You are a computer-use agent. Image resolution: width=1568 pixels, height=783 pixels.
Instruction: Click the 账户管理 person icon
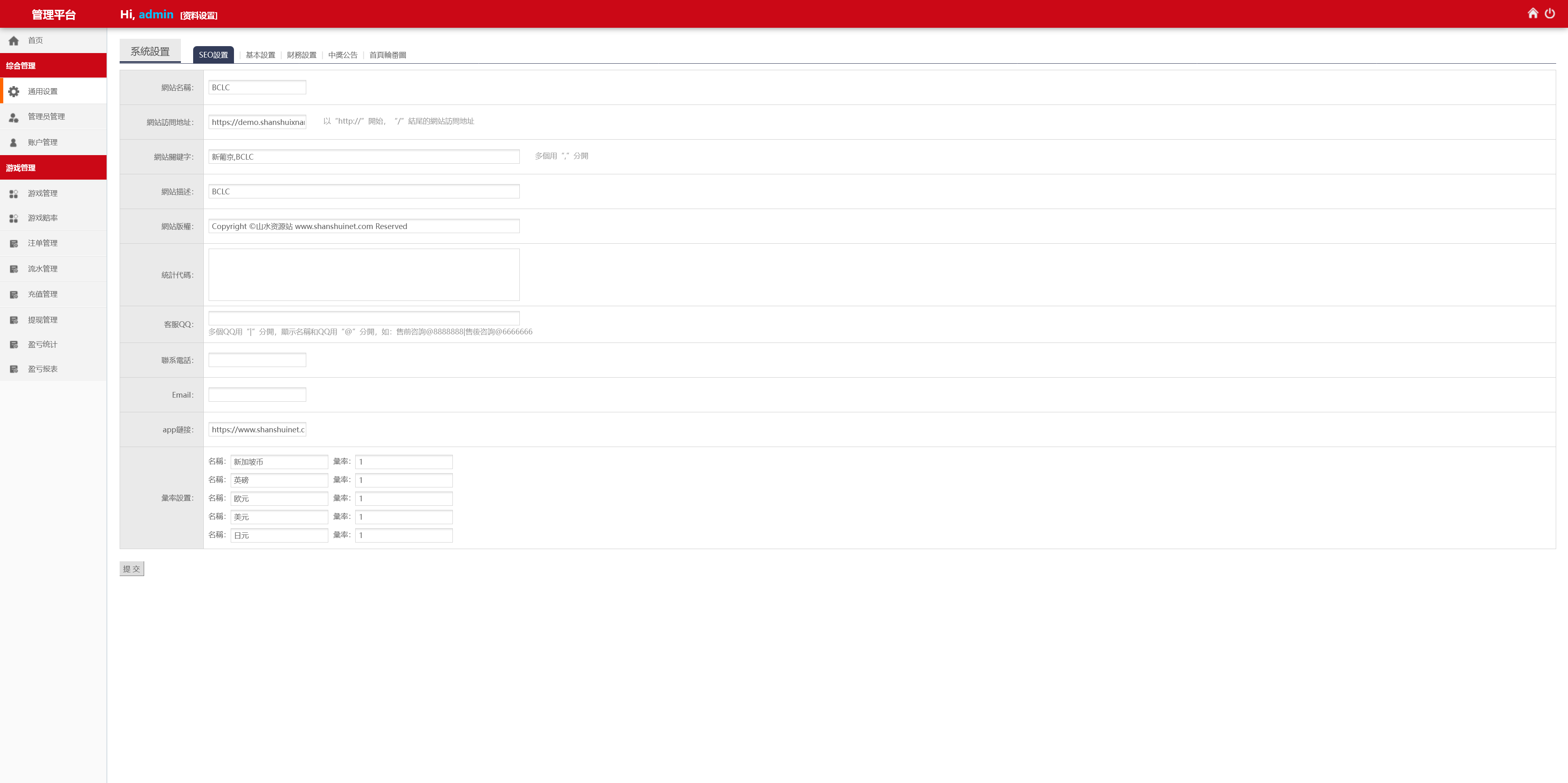click(13, 142)
